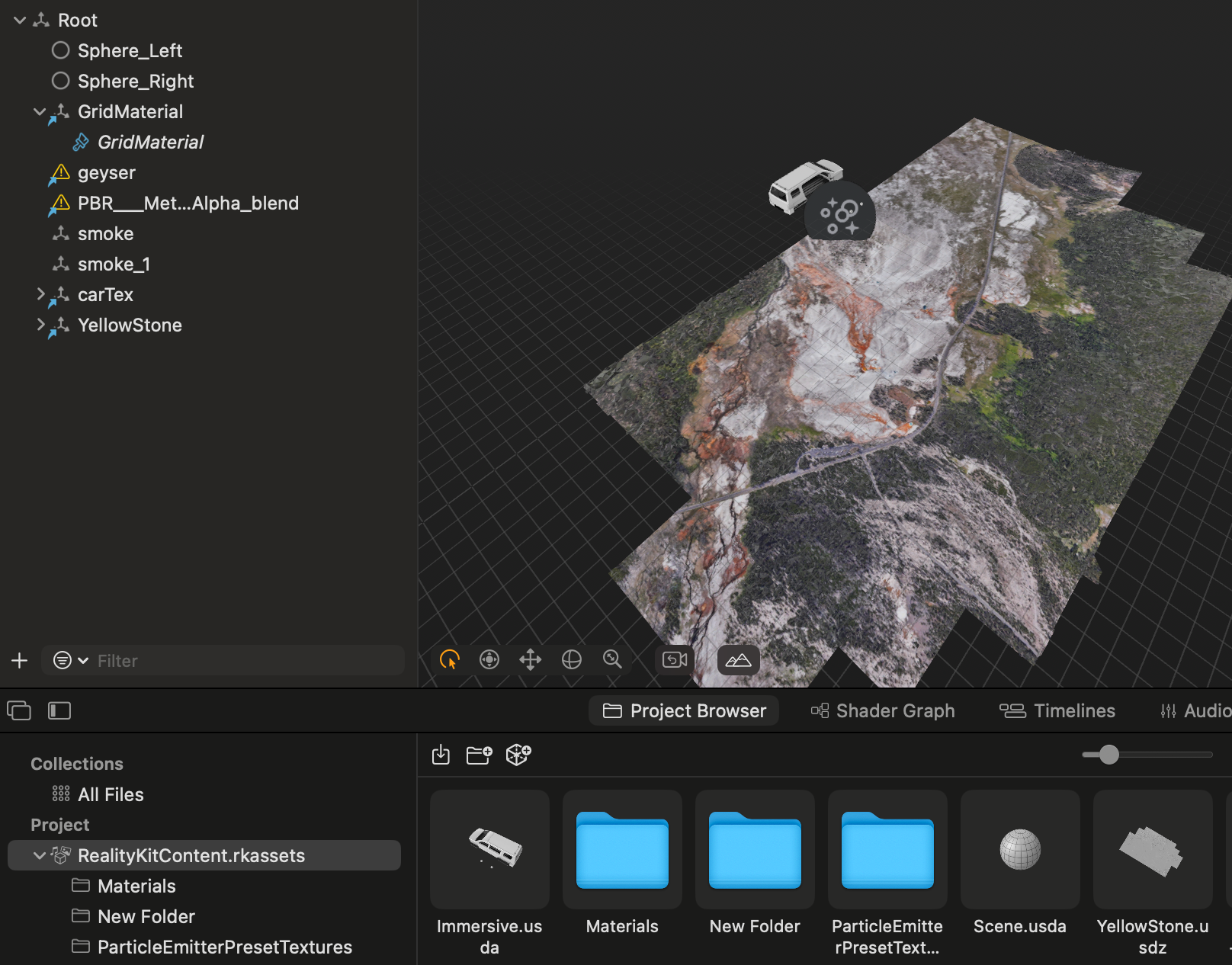This screenshot has height=965, width=1232.
Task: Open the filter options icon menu
Action: pyautogui.click(x=70, y=660)
